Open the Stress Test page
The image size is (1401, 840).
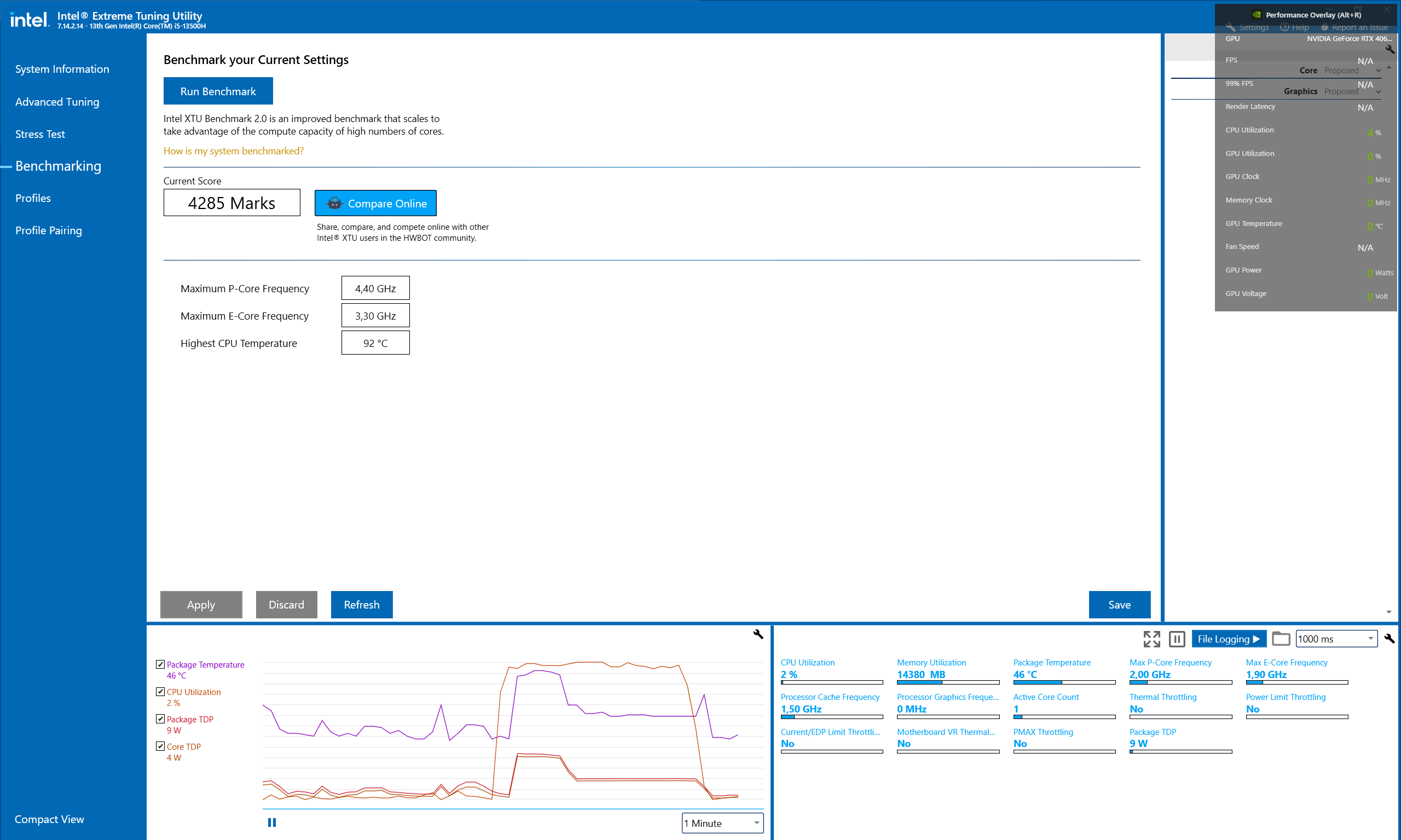coord(40,134)
